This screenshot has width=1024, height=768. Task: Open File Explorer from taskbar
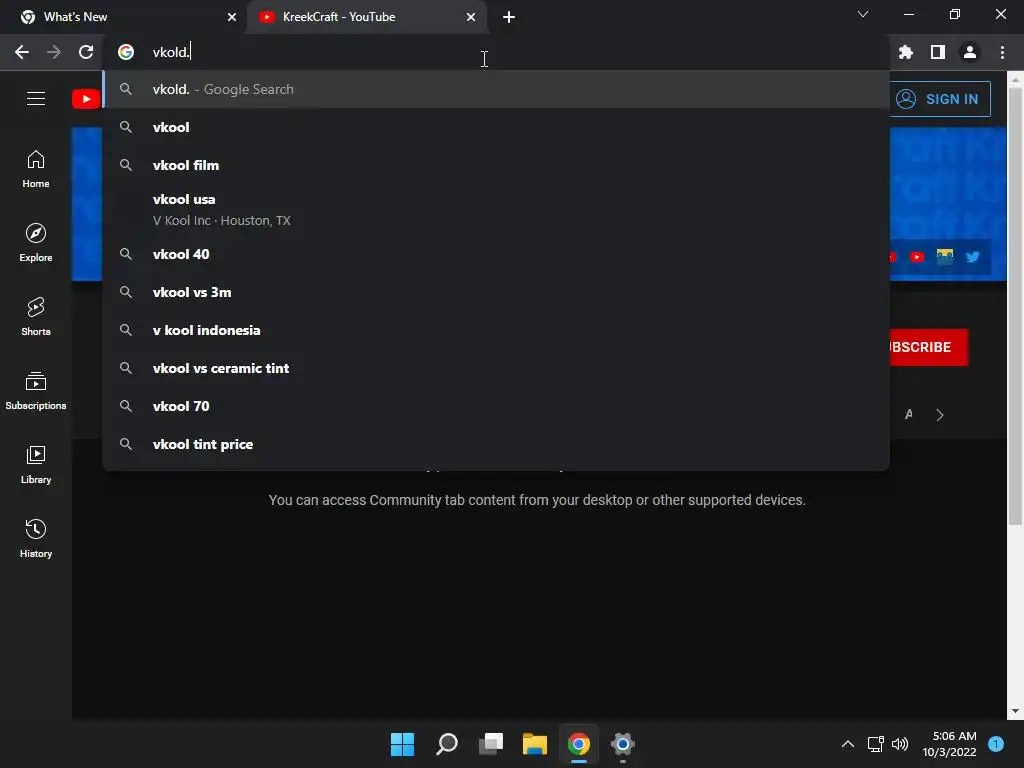tap(535, 744)
